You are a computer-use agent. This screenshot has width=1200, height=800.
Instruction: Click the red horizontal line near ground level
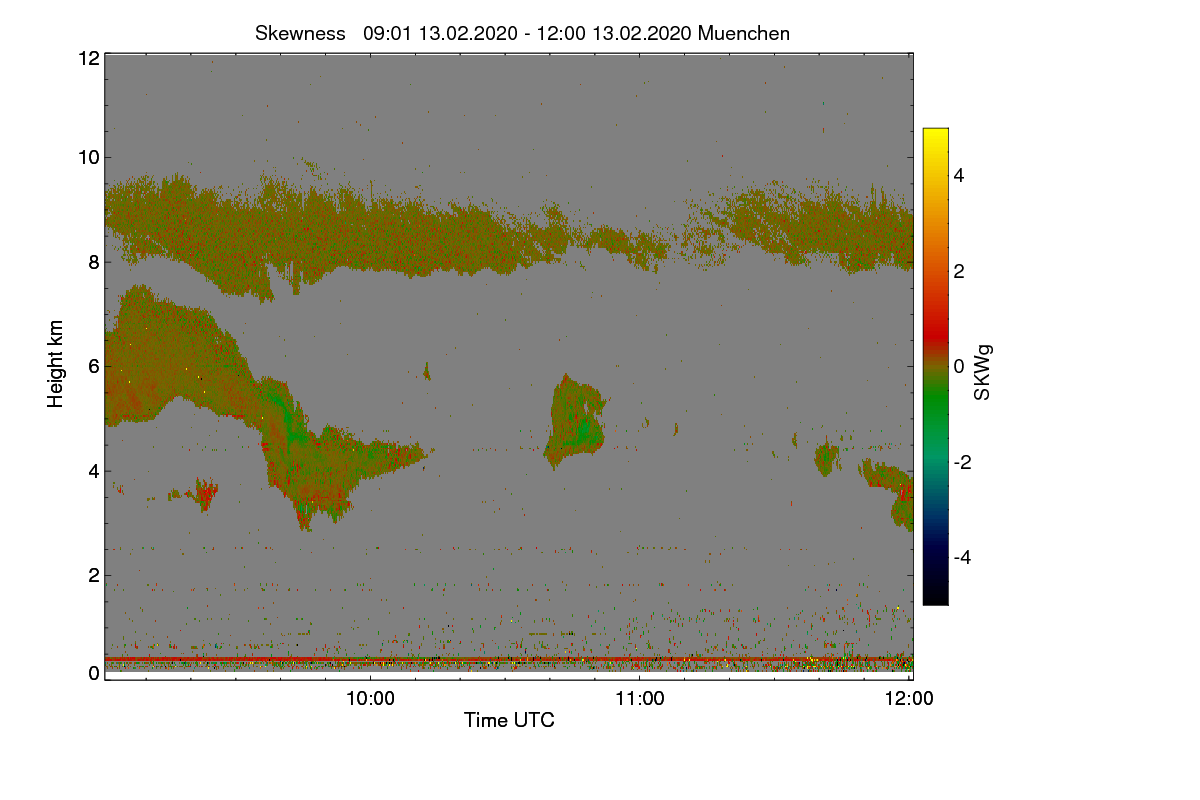[x=508, y=659]
